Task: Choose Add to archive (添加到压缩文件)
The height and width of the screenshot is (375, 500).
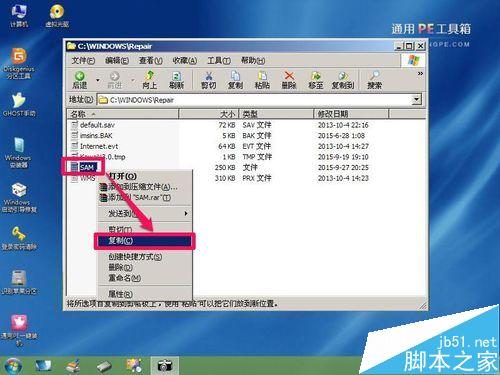Action: pyautogui.click(x=145, y=187)
